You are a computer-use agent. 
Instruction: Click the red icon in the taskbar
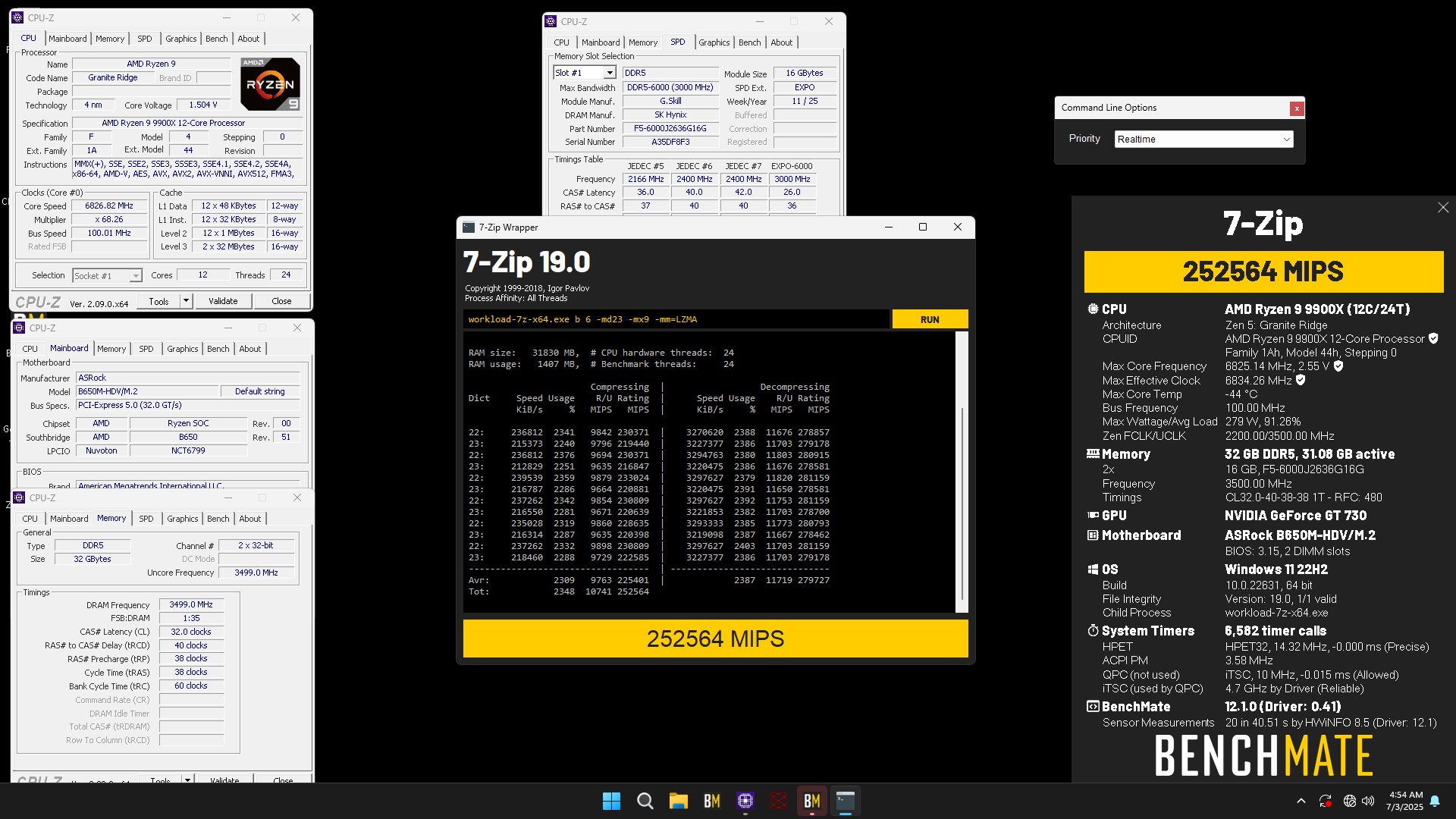779,801
